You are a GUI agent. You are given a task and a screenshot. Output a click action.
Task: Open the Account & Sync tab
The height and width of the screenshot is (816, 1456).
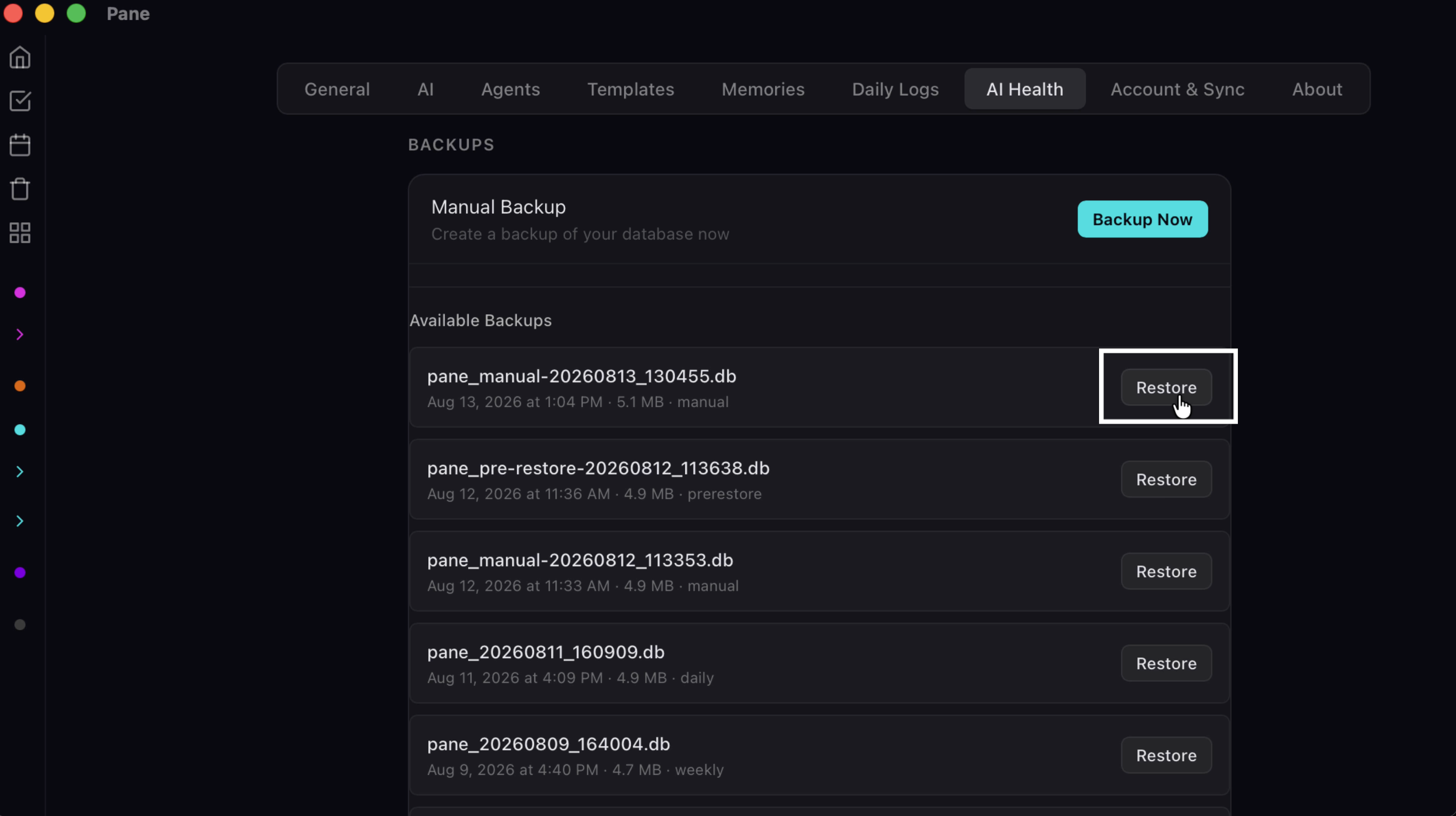1177,89
